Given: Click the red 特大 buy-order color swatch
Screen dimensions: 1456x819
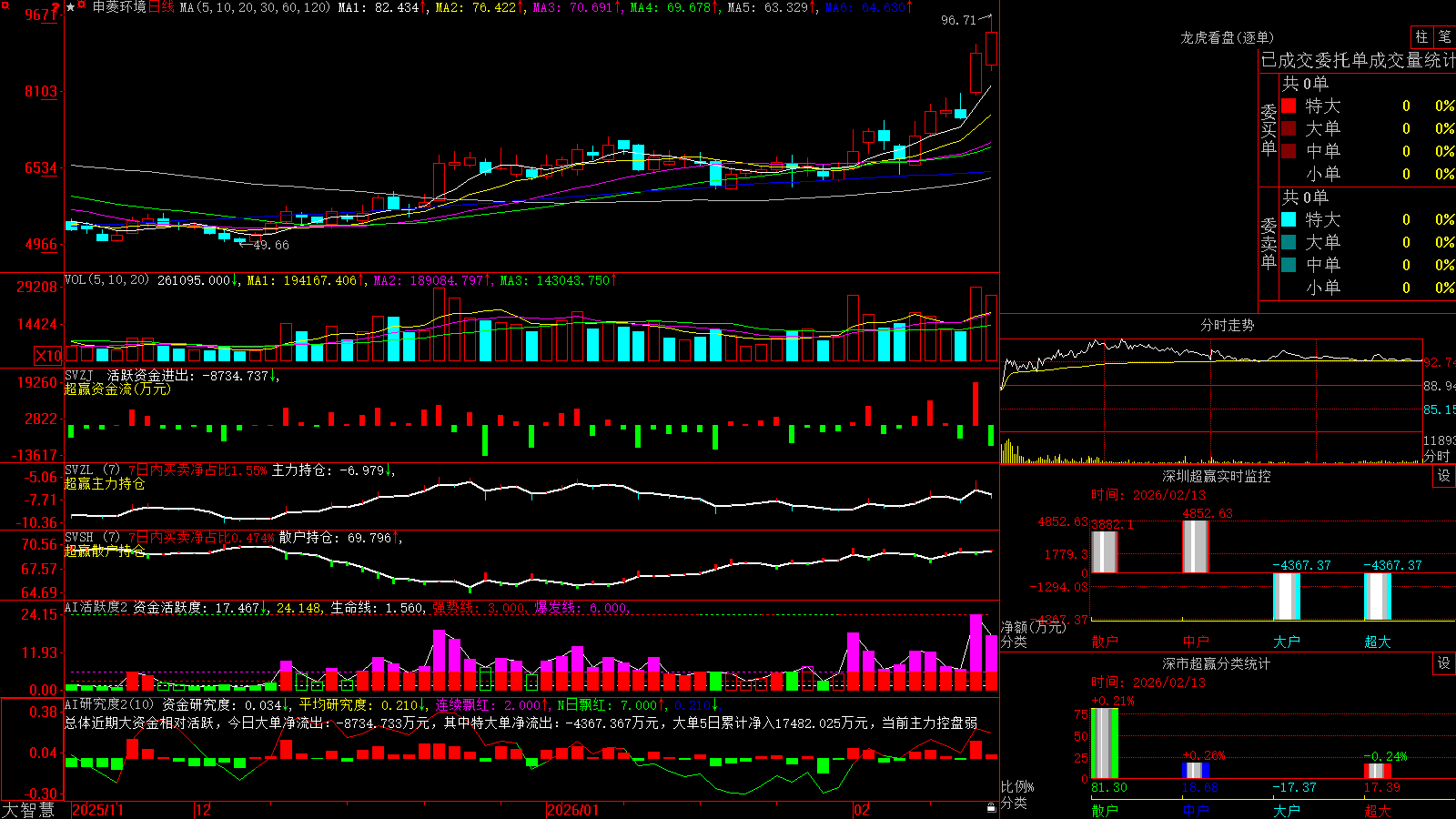Looking at the screenshot, I should click(x=1289, y=106).
